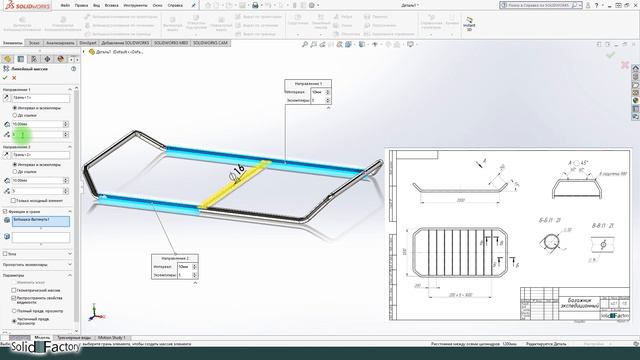
Task: Reverse Direction 2 with arrow icon
Action: [x=6, y=155]
